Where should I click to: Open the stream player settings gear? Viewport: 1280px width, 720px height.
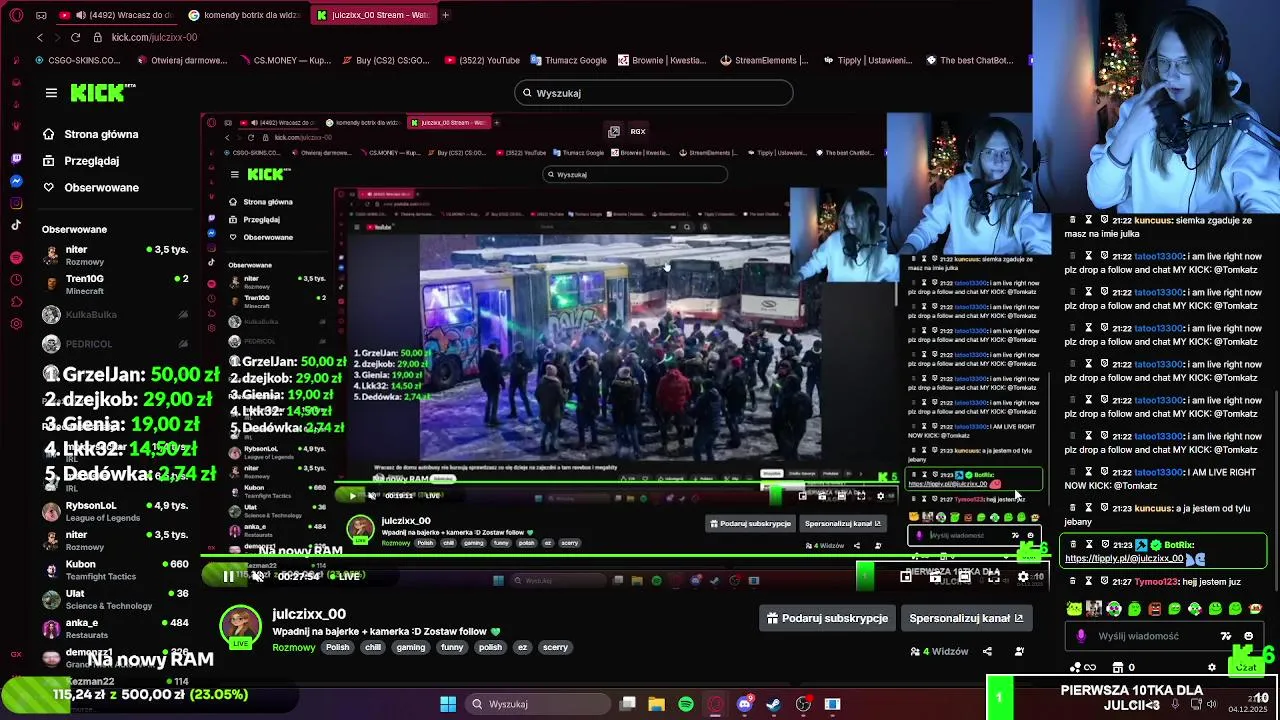(x=1022, y=576)
